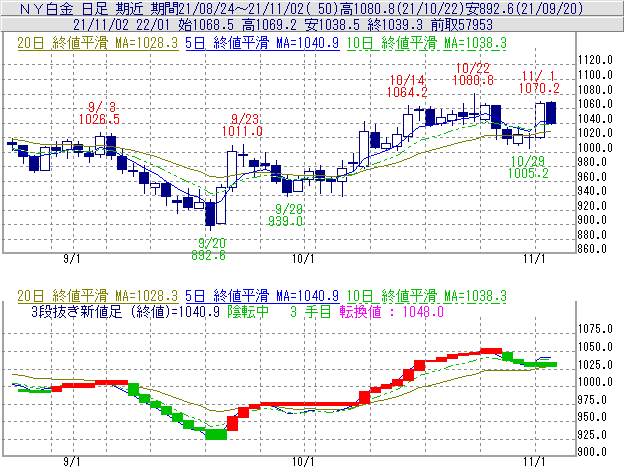The width and height of the screenshot is (624, 475).
Task: Select top chart 20日 終値平滑 MA=1028.3 legend
Action: [98, 43]
